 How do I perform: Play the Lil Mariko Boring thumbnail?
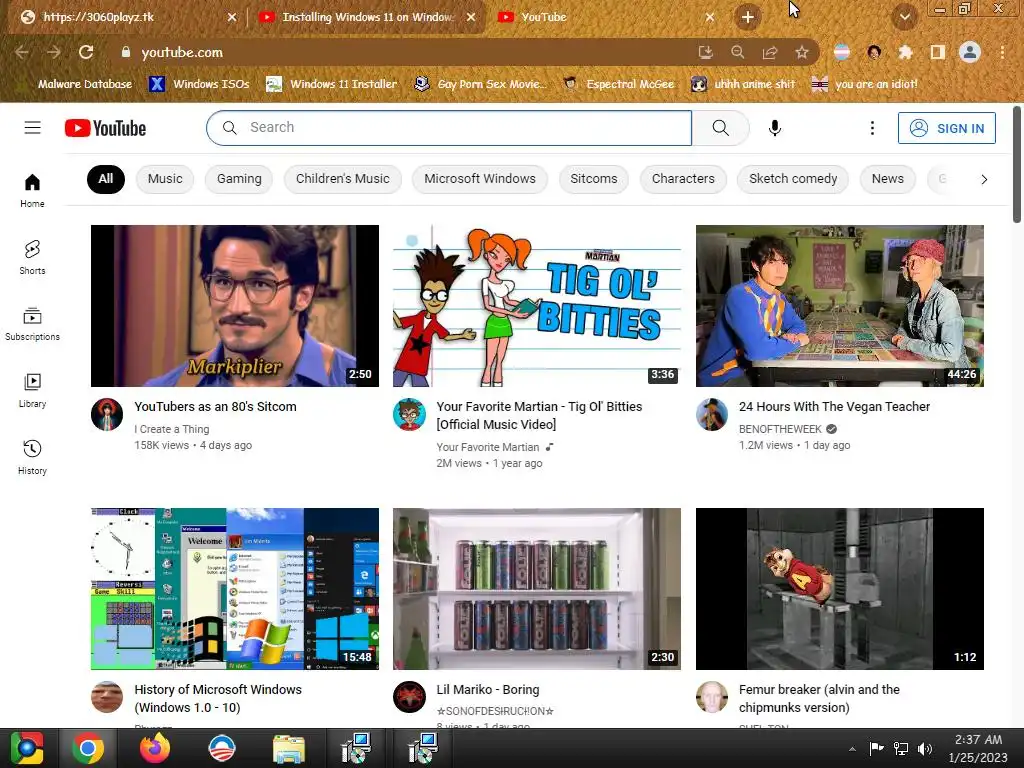(537, 588)
